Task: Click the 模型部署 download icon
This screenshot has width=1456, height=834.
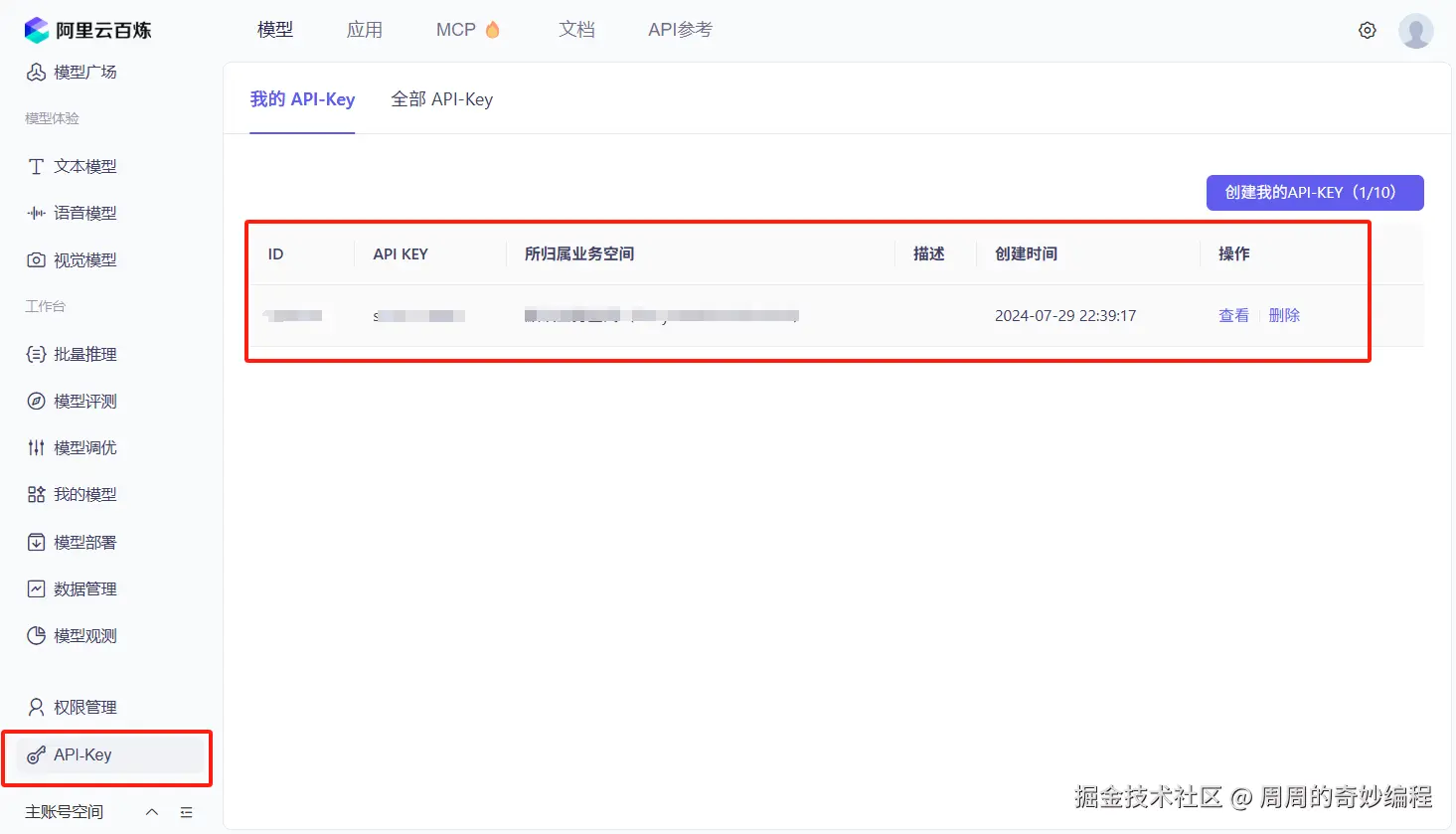Action: [36, 542]
